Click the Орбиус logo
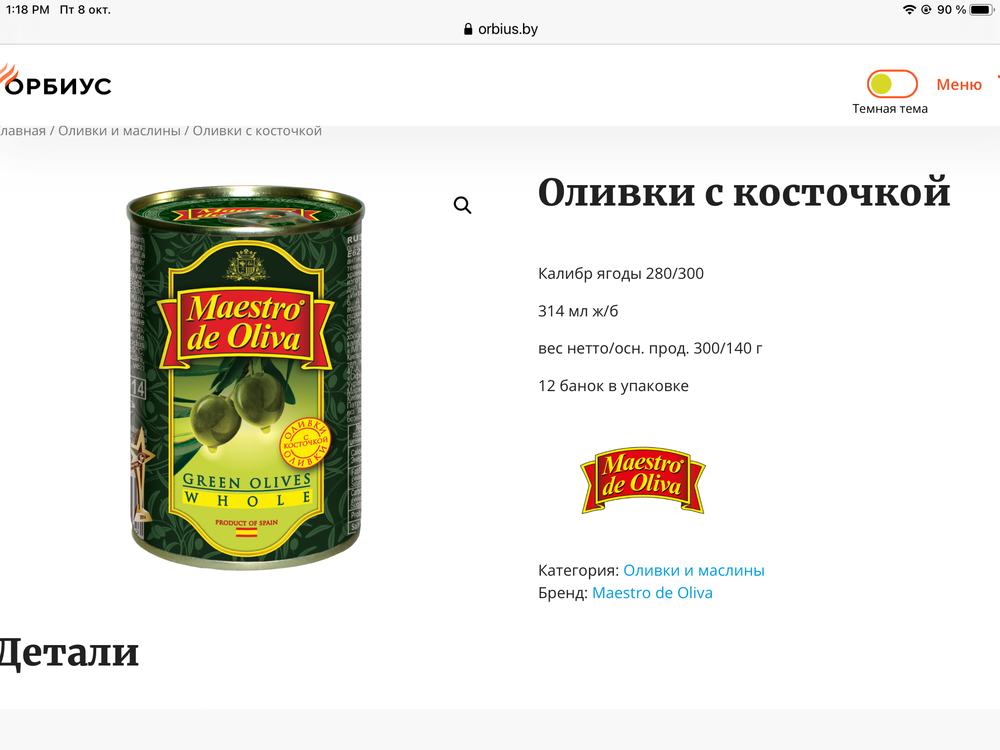Image resolution: width=1000 pixels, height=750 pixels. pyautogui.click(x=55, y=80)
